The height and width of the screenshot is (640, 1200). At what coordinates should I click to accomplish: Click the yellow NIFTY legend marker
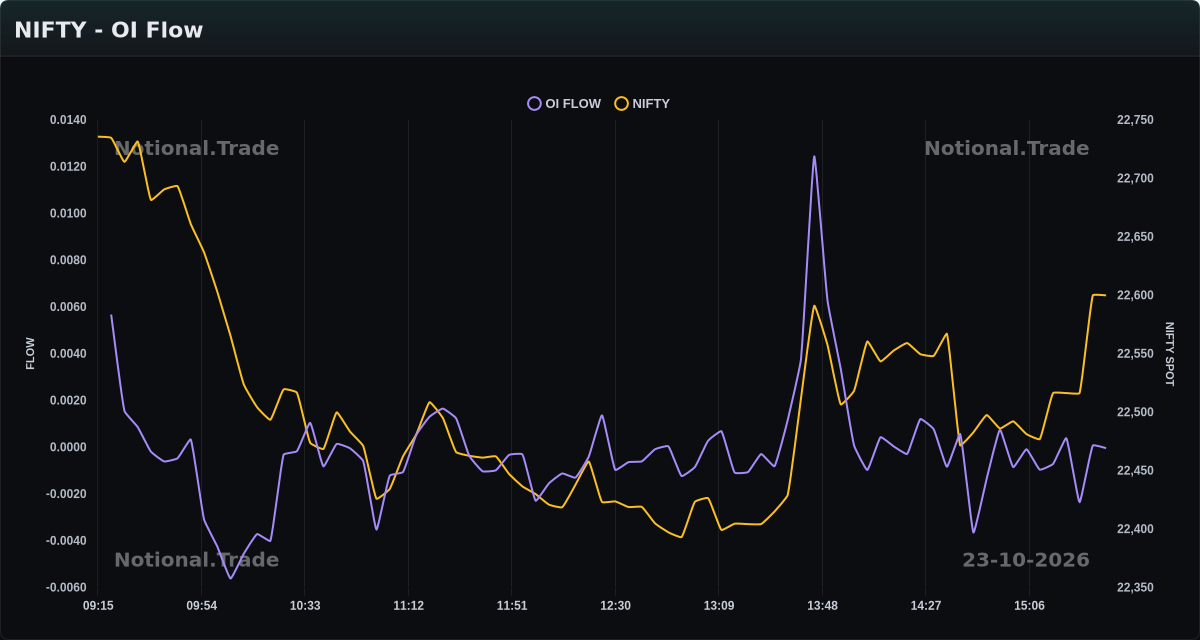(x=621, y=103)
